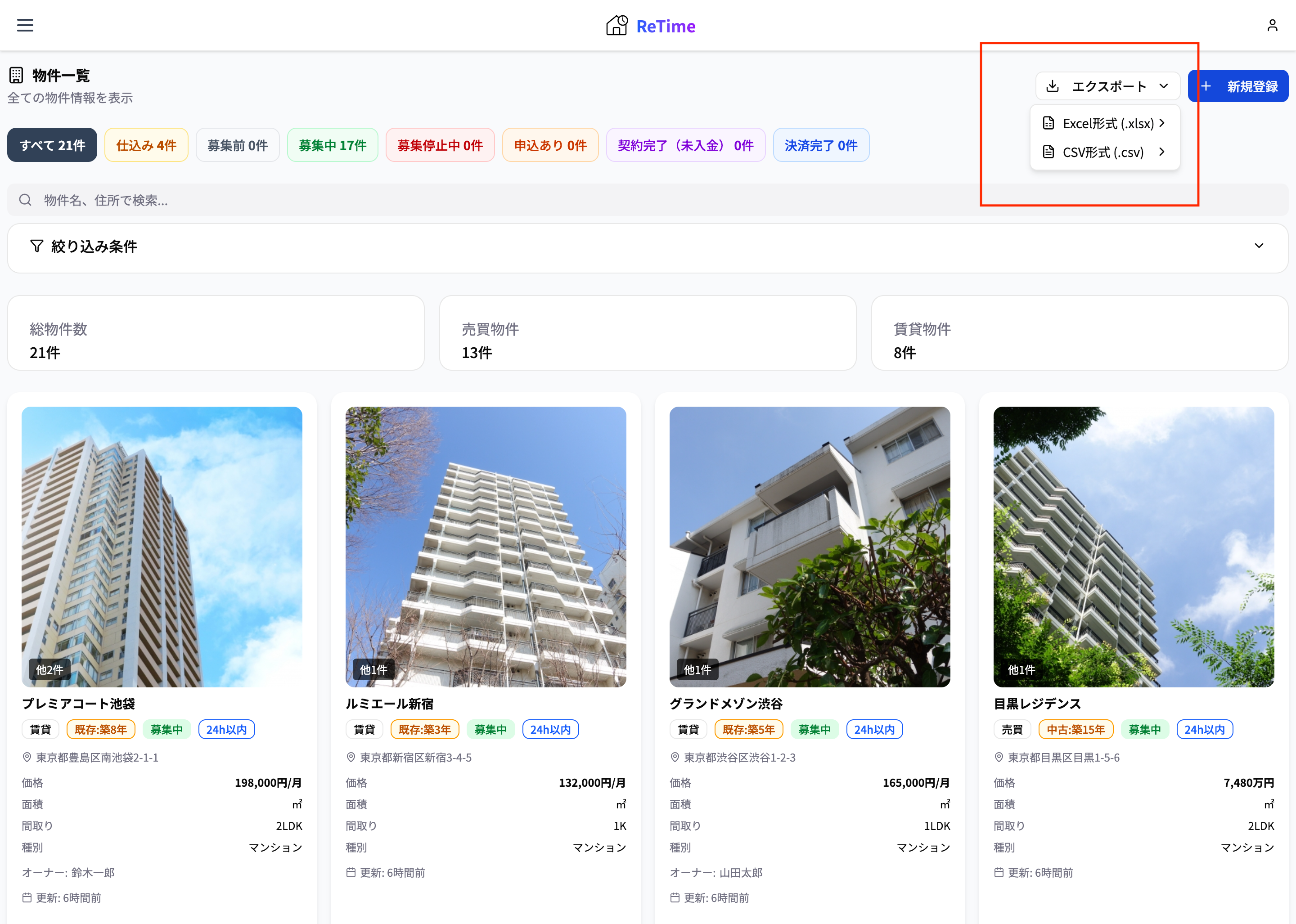Click the search magnifier icon
Image resolution: width=1296 pixels, height=924 pixels.
tap(25, 200)
